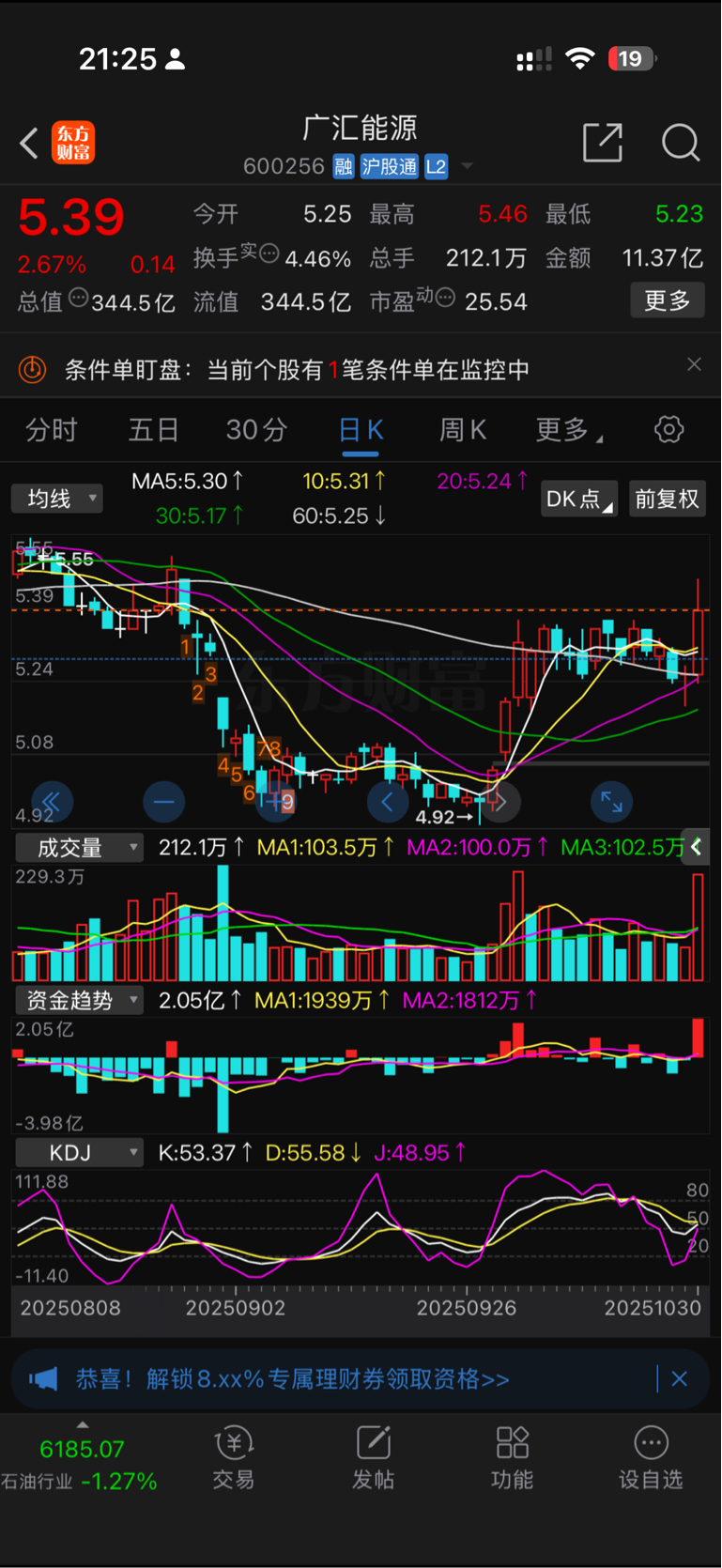The height and width of the screenshot is (1568, 722).
Task: Open 设自选 watchlist button
Action: click(x=651, y=1458)
